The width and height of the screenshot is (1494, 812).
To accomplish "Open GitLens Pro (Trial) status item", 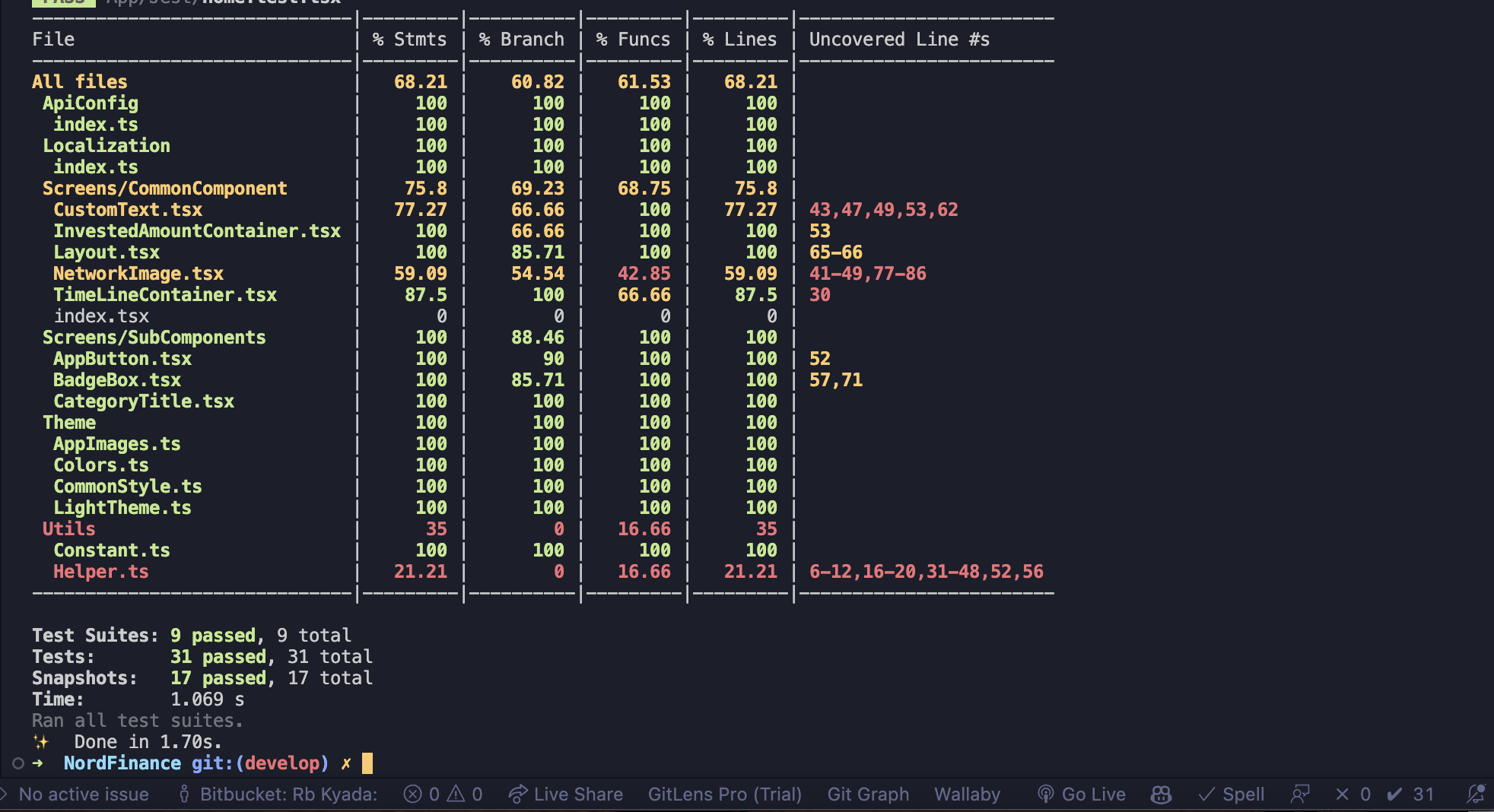I will (724, 795).
